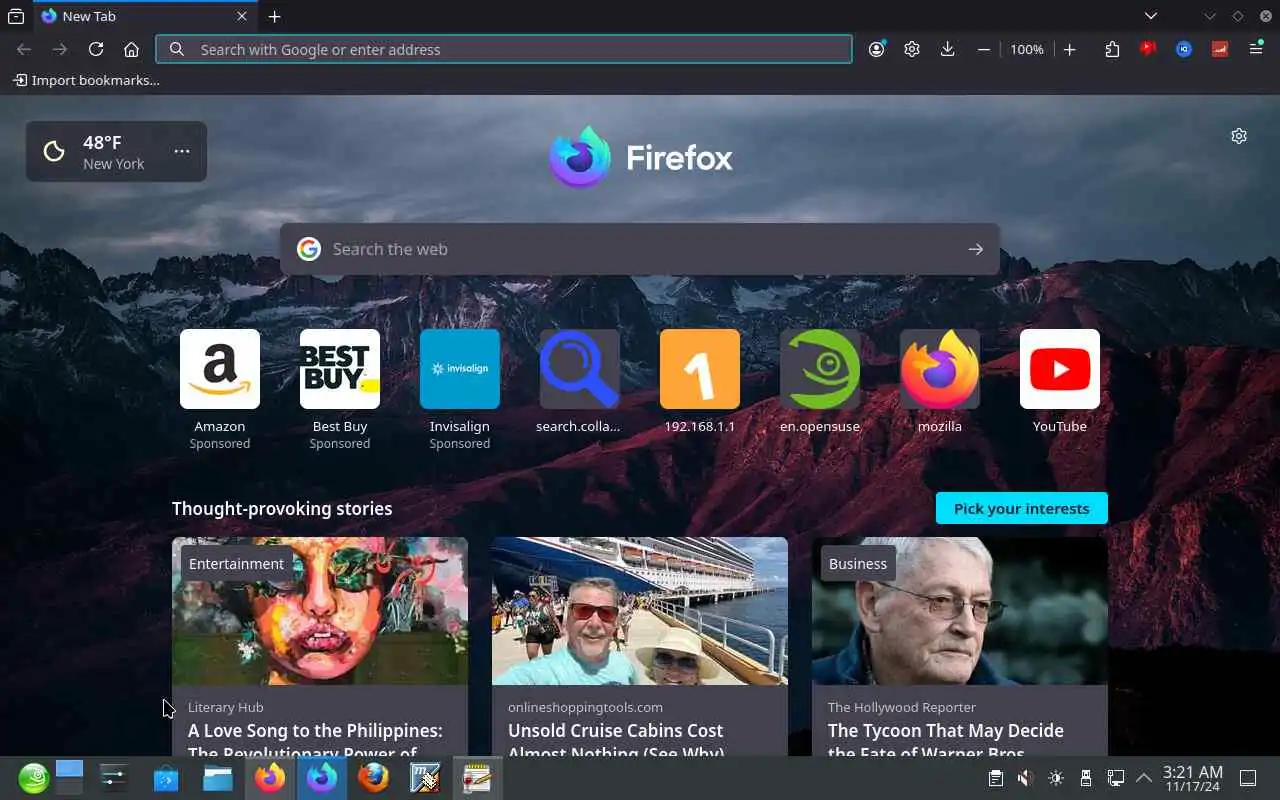Open the orange Firefox taskbar icon

(270, 778)
